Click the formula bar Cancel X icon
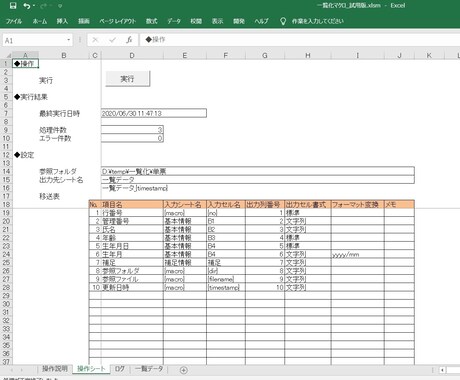Image resolution: width=460 pixels, height=380 pixels. click(95, 40)
